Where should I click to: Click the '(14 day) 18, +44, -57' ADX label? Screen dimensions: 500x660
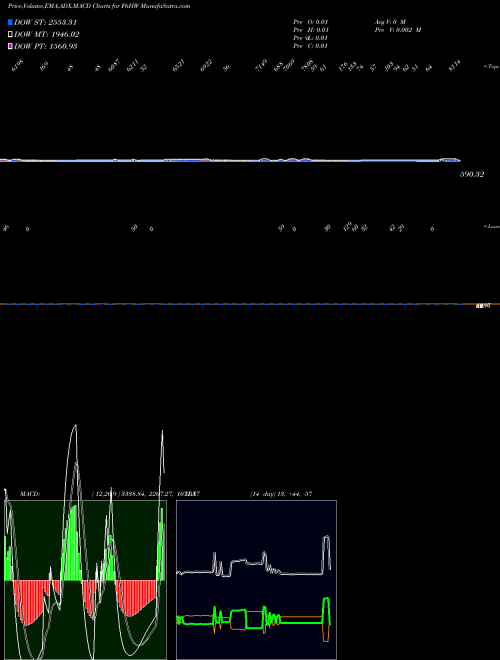[x=281, y=494]
